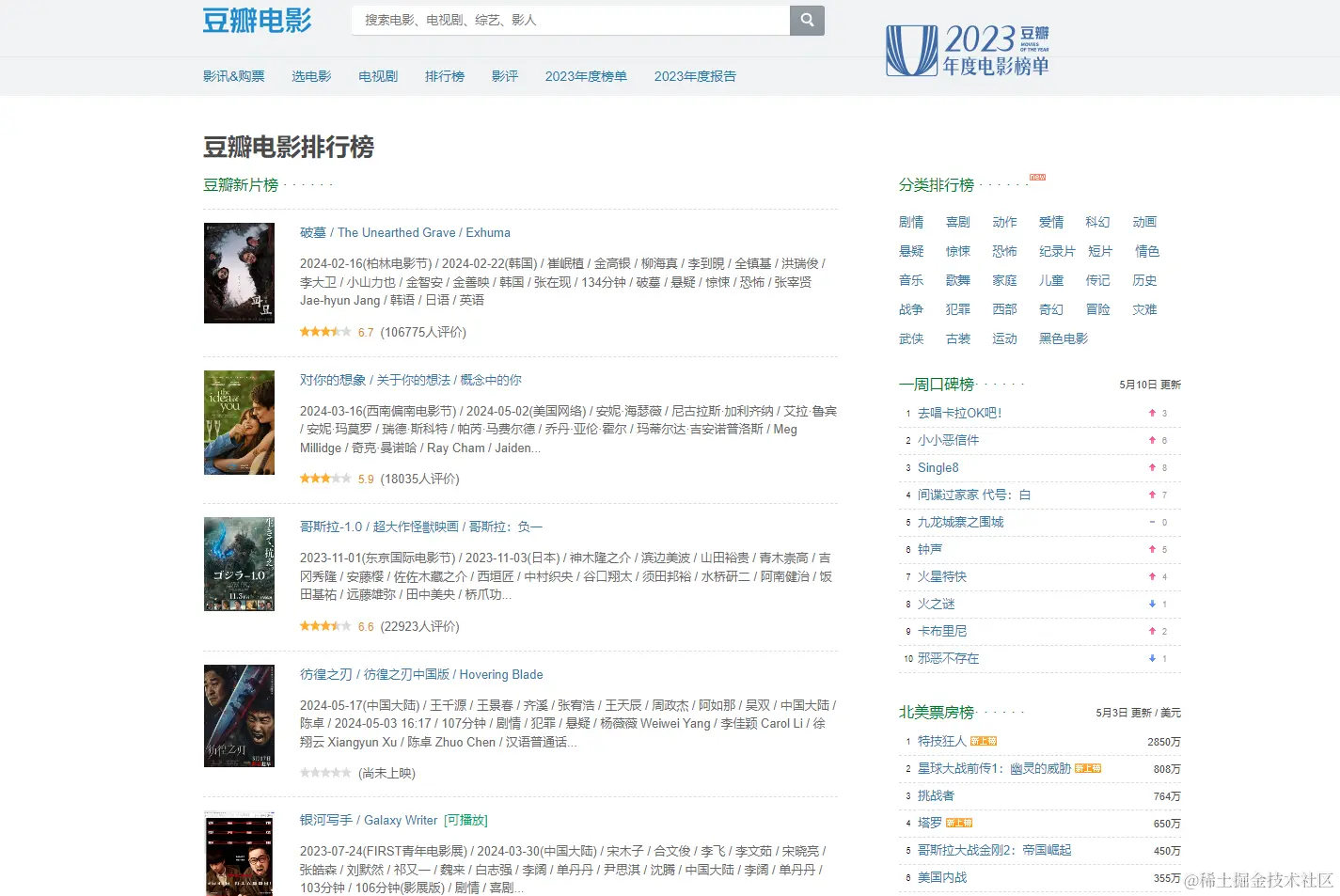Open the 破墓 / The Unearthed Grave title link
Image resolution: width=1340 pixels, height=896 pixels.
tap(405, 232)
